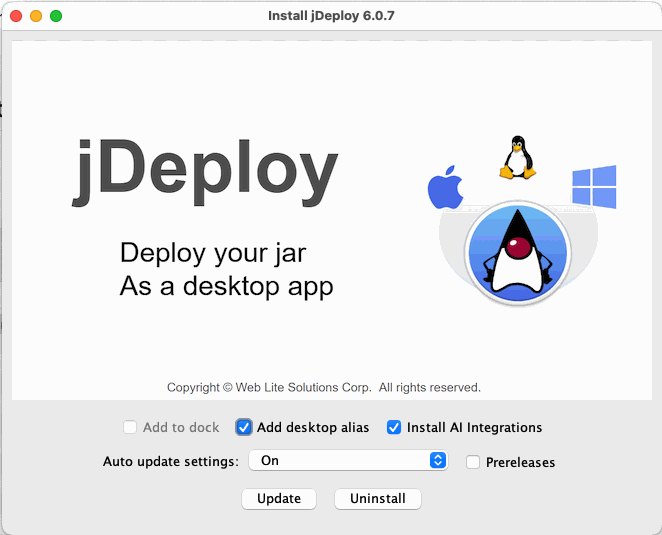Uncheck Install AI Integrations checkbox
Screen dimensions: 662x535
pyautogui.click(x=394, y=427)
